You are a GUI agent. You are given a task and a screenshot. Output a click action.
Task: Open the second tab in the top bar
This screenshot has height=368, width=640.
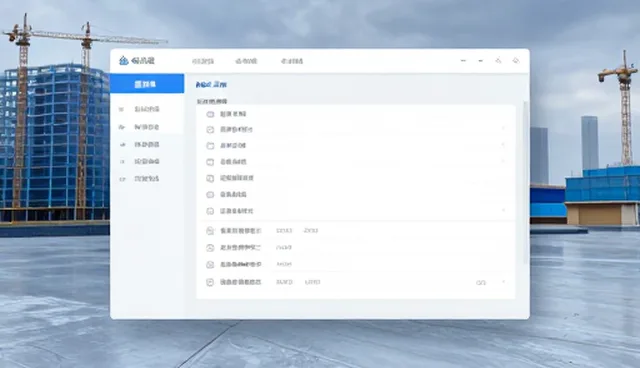246,61
